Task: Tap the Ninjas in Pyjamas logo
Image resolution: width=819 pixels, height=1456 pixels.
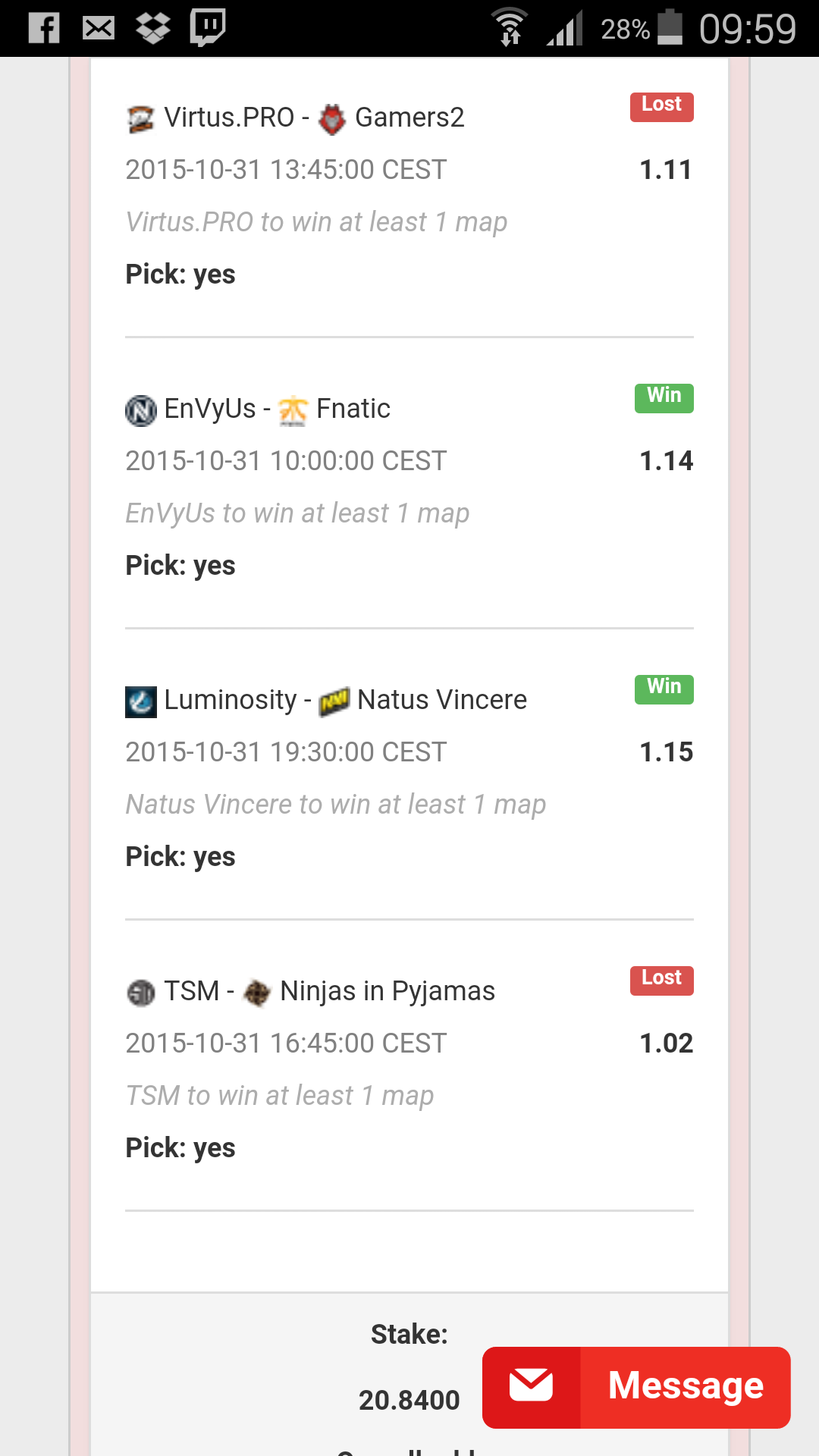Action: (257, 993)
